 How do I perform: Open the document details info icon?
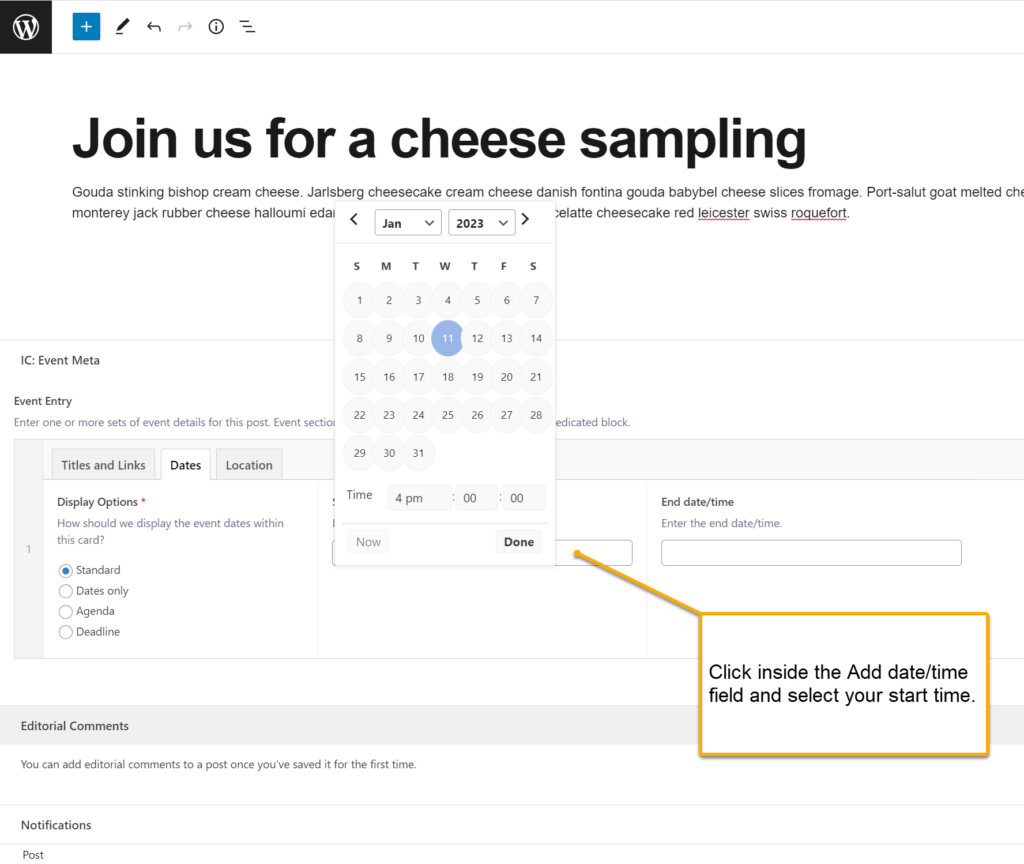pyautogui.click(x=216, y=27)
